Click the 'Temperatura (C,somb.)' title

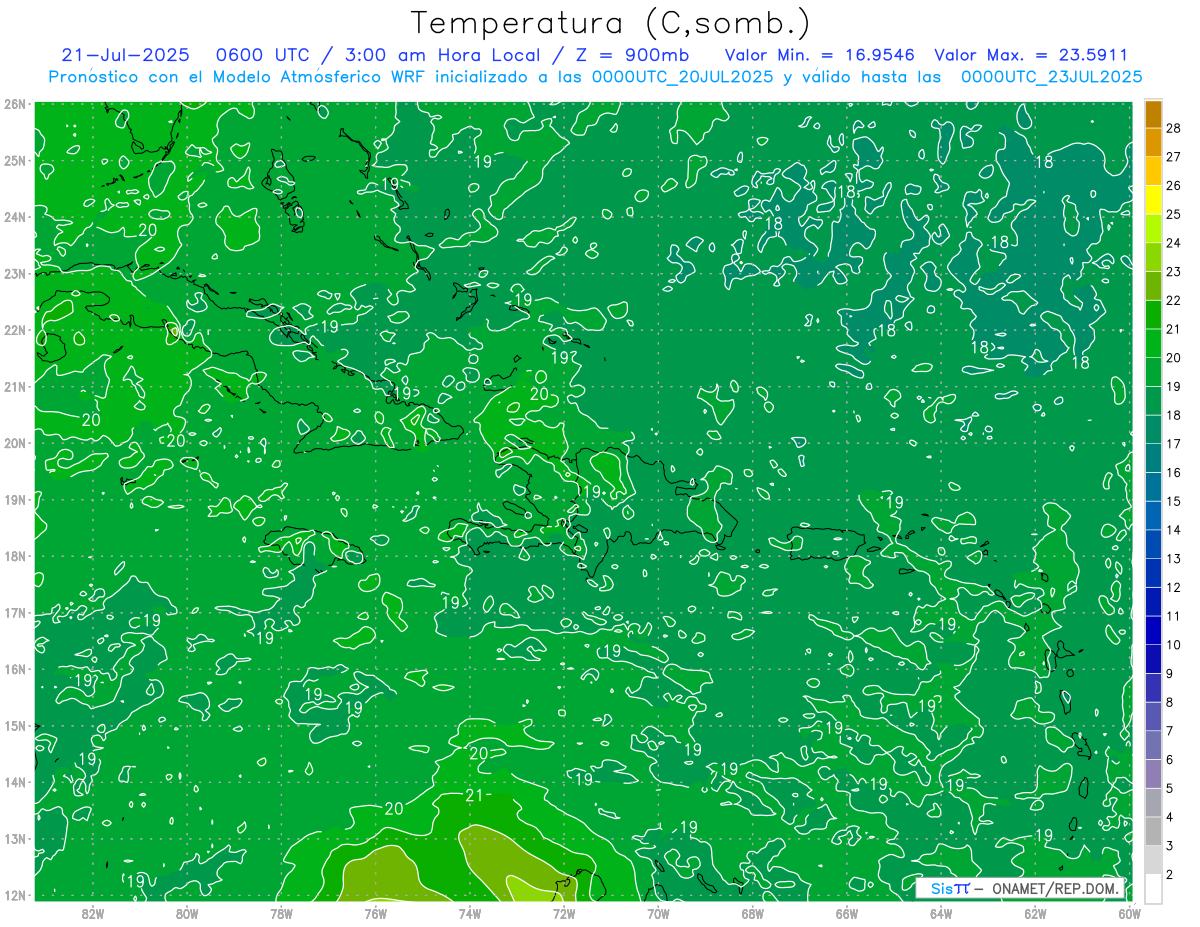(611, 23)
